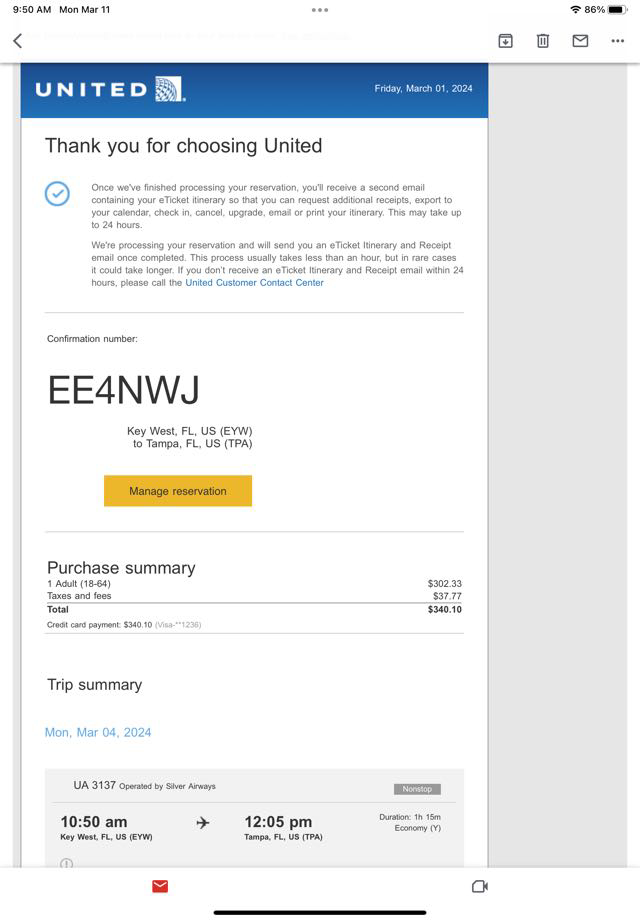Switch to the Meet video tab
The image size is (640, 921).
479,886
